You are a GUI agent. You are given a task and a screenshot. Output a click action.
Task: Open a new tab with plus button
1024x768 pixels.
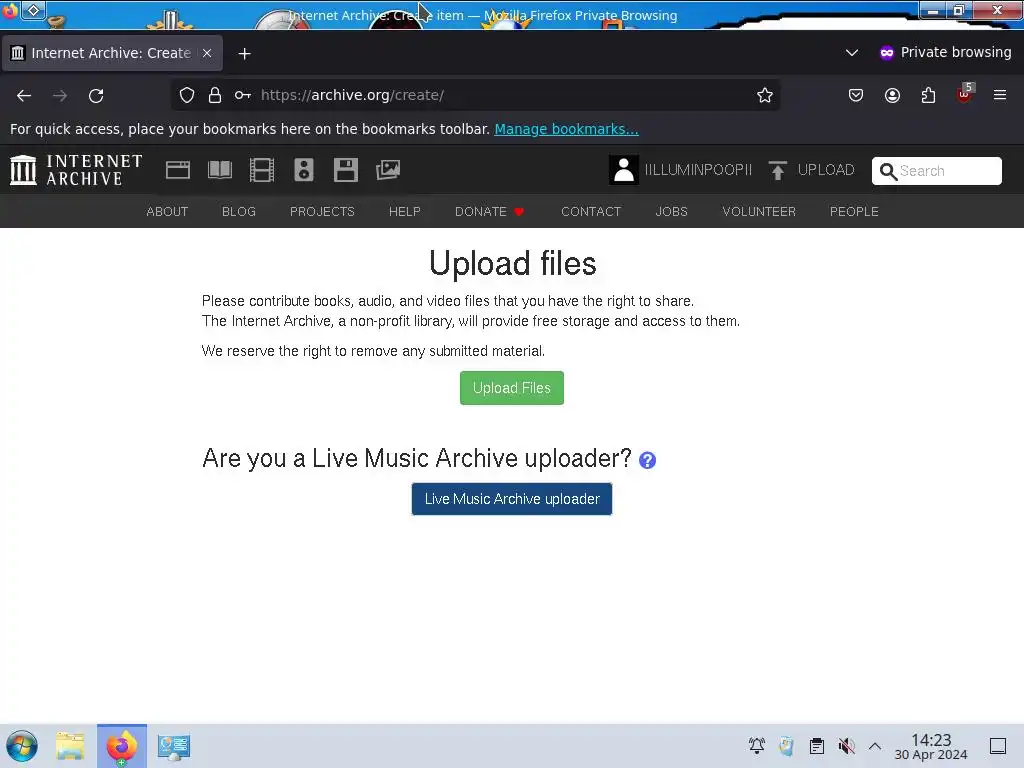coord(244,54)
